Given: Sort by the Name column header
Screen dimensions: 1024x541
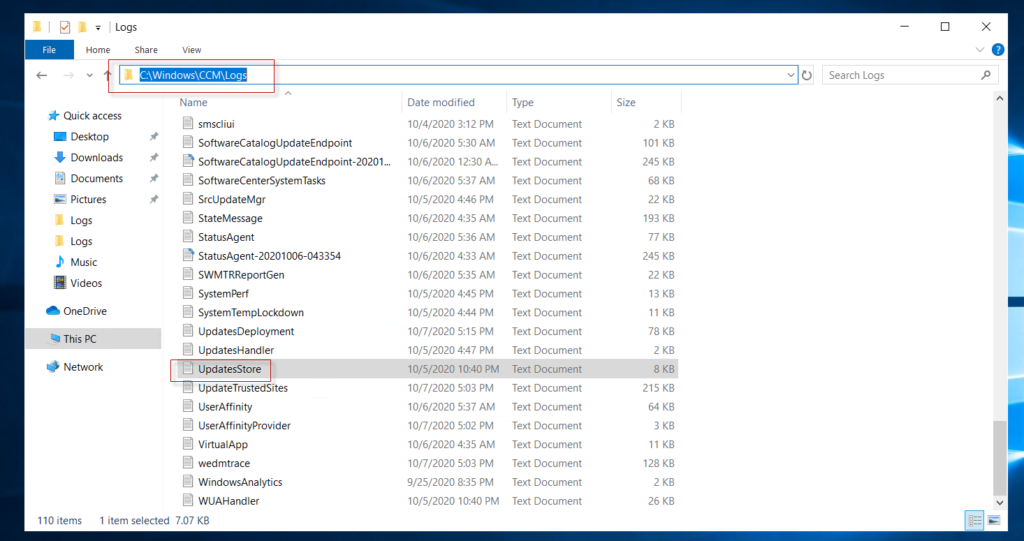Looking at the screenshot, I should tap(193, 103).
